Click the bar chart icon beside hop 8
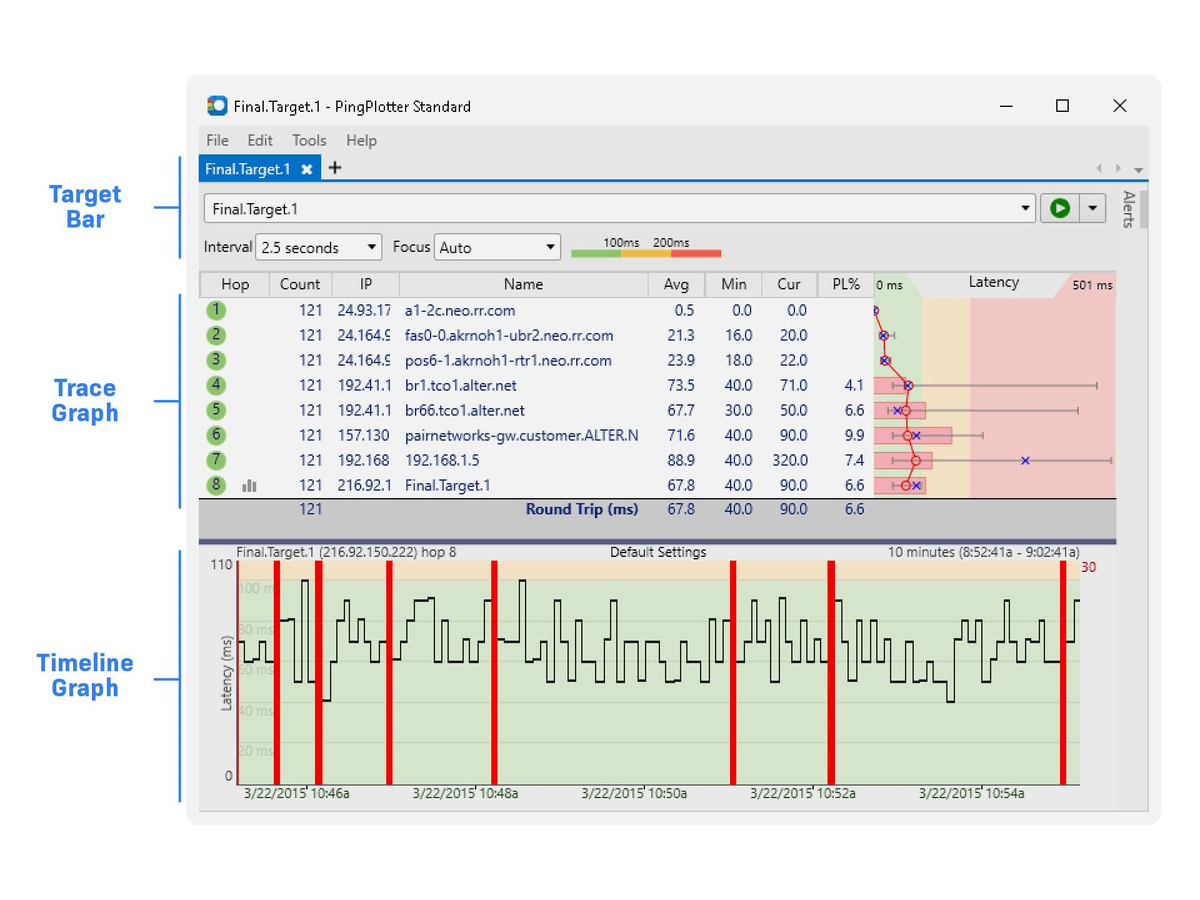 click(248, 485)
